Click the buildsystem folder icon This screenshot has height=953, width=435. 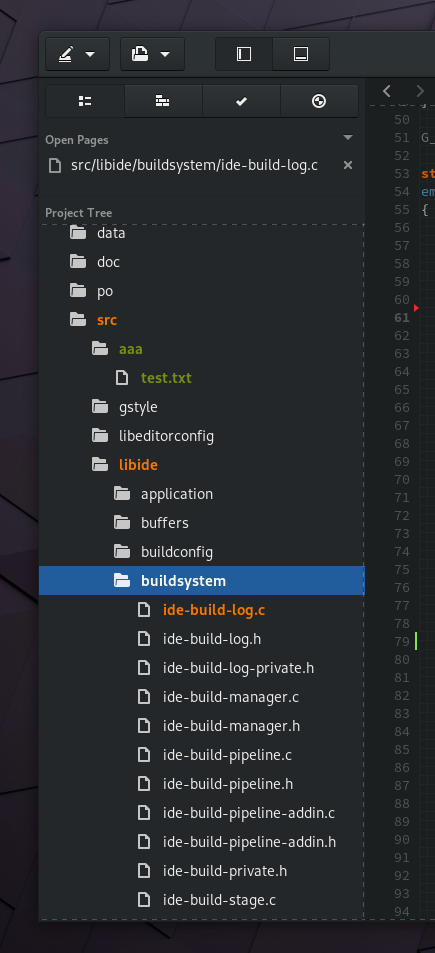tap(122, 581)
